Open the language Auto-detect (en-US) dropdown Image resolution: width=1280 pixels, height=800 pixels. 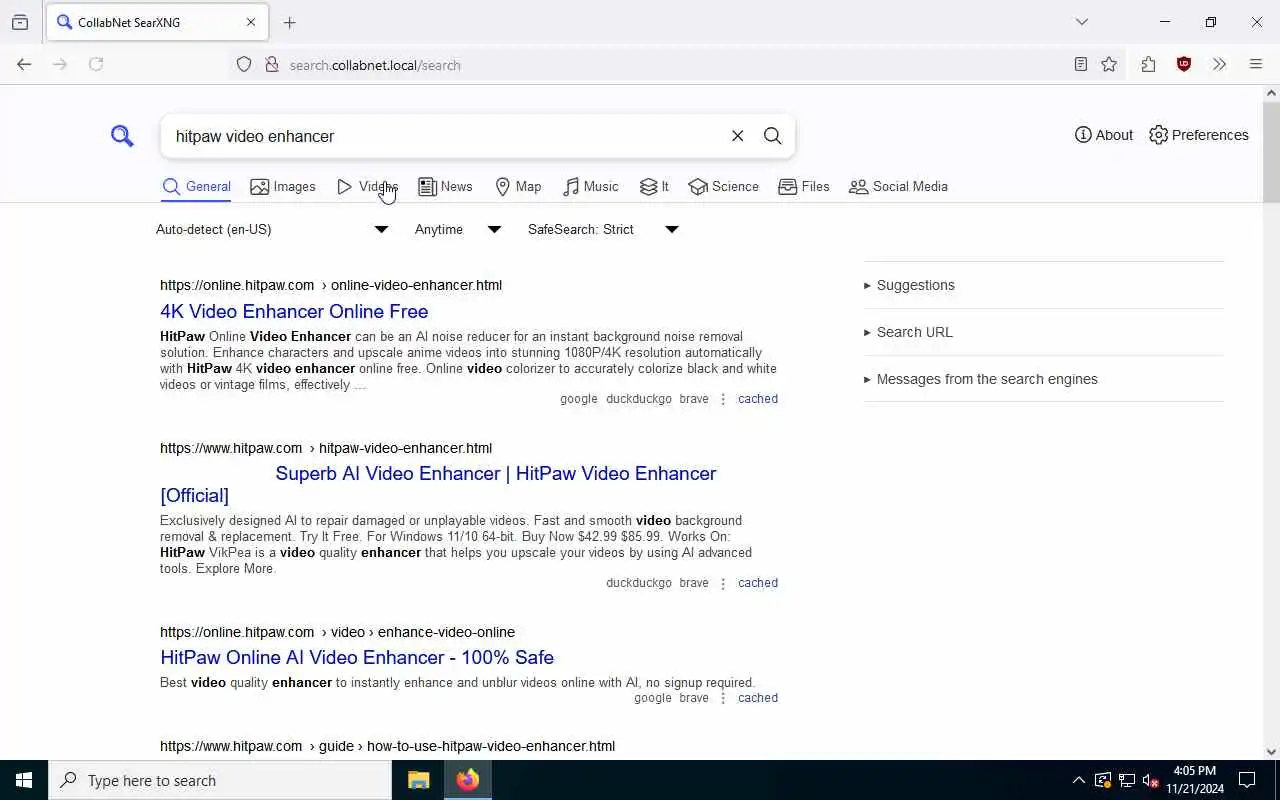pyautogui.click(x=271, y=229)
